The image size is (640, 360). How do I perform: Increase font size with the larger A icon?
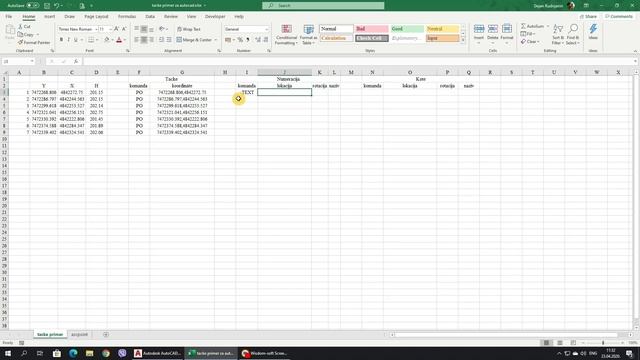click(x=116, y=29)
